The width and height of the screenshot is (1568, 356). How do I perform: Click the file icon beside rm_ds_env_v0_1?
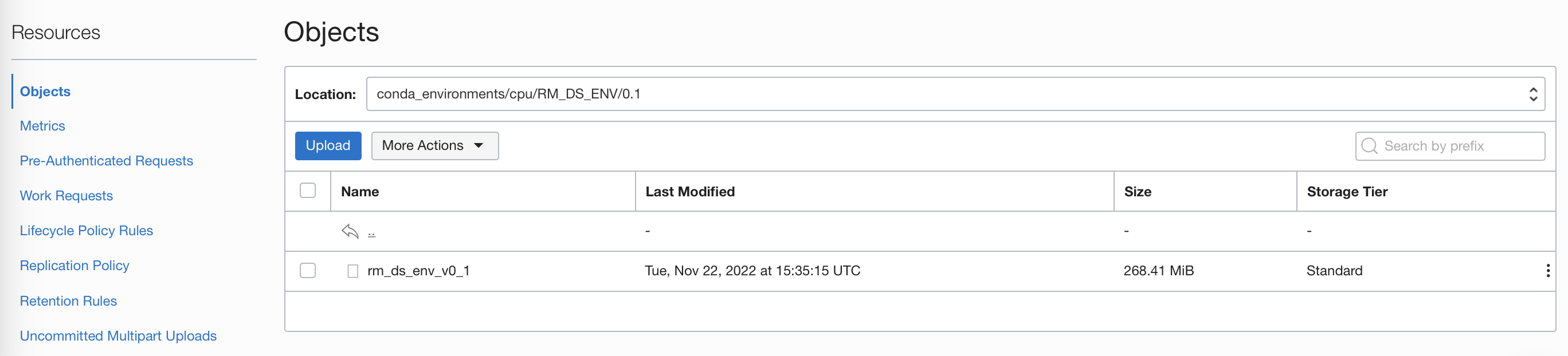coord(352,270)
